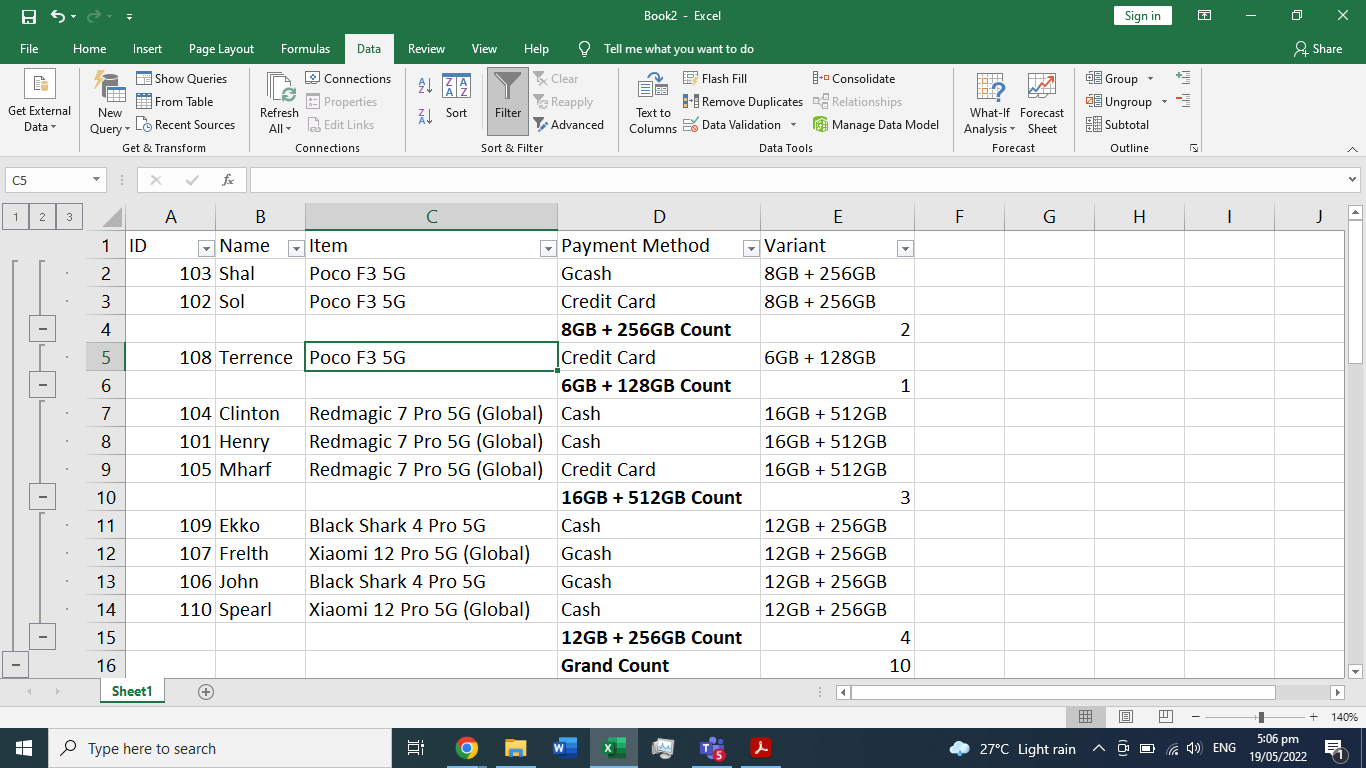This screenshot has height=768, width=1366.
Task: Toggle the Filter button
Action: (x=508, y=101)
